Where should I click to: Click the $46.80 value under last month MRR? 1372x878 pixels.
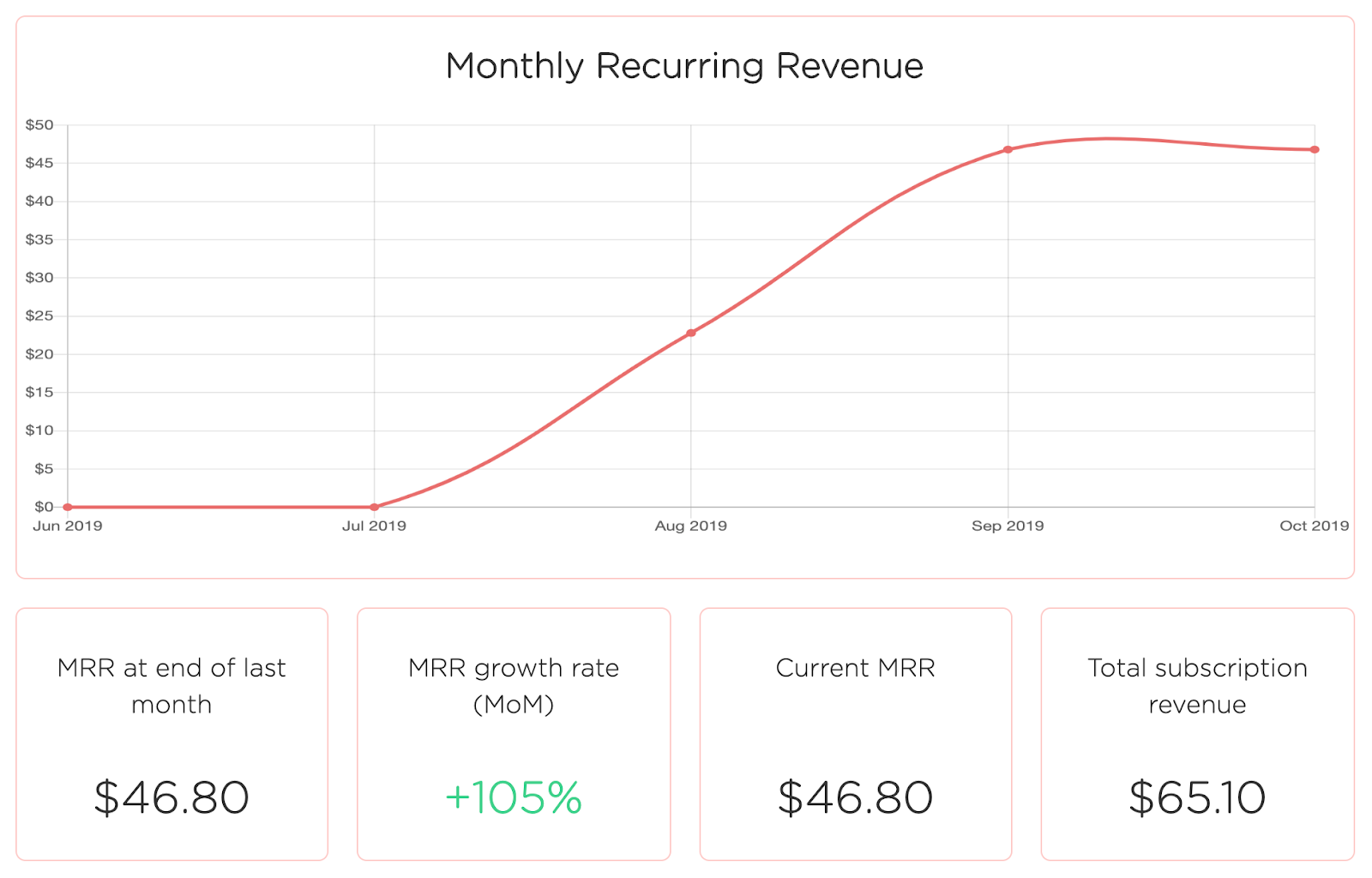[171, 797]
